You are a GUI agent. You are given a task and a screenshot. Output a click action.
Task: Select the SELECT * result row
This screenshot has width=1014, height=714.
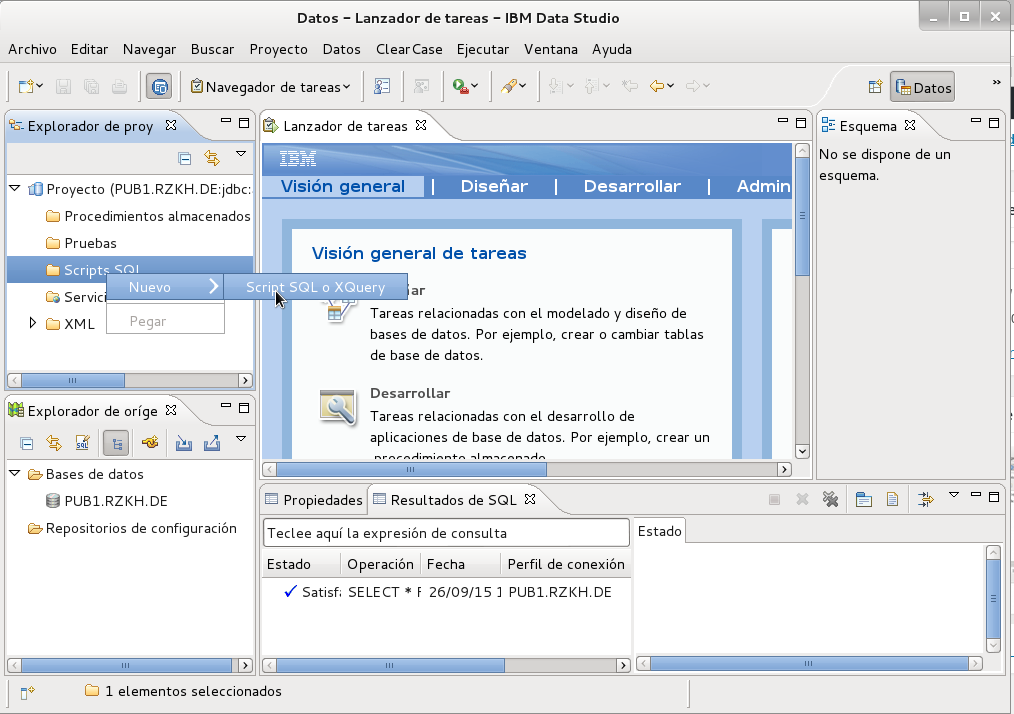[x=446, y=592]
